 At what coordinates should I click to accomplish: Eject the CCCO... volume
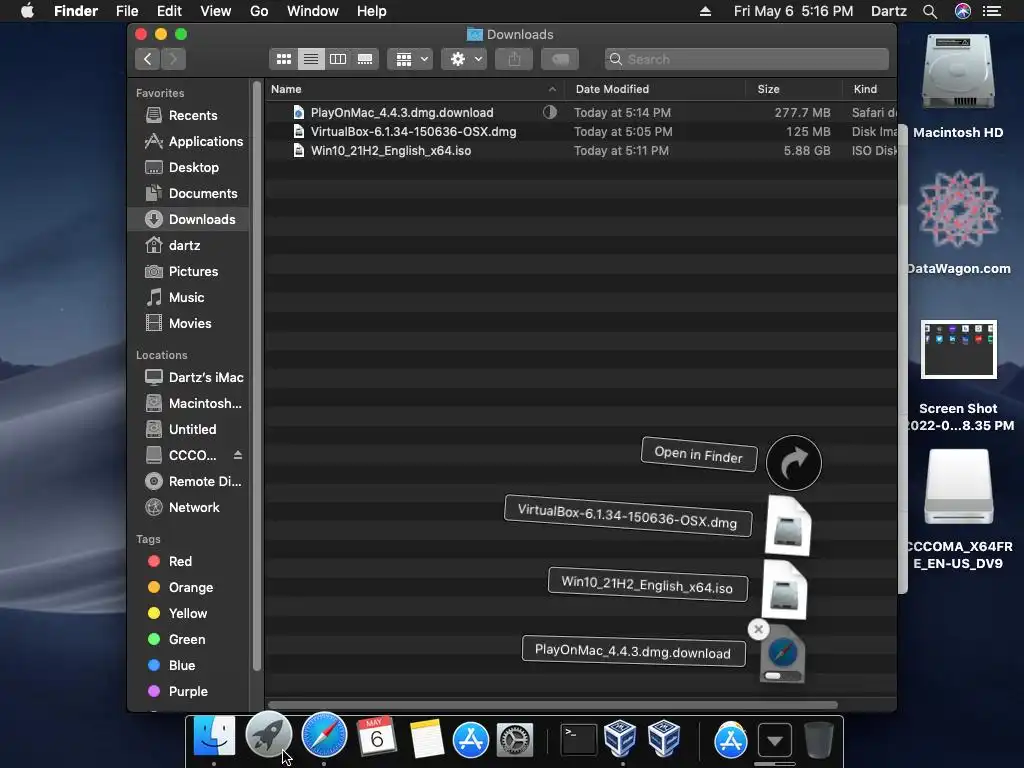coord(238,455)
